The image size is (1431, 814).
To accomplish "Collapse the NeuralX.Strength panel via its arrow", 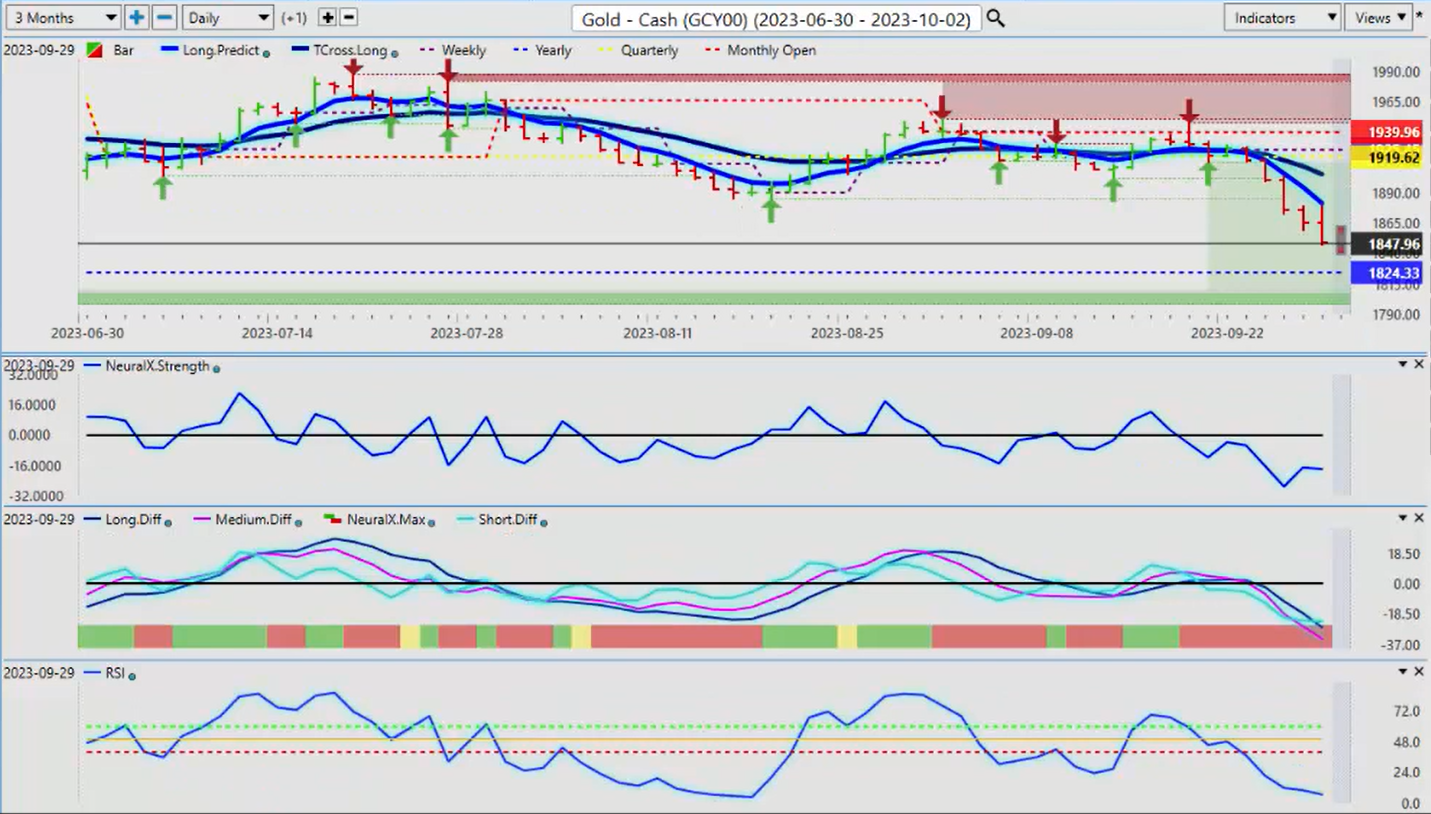I will coord(1403,365).
